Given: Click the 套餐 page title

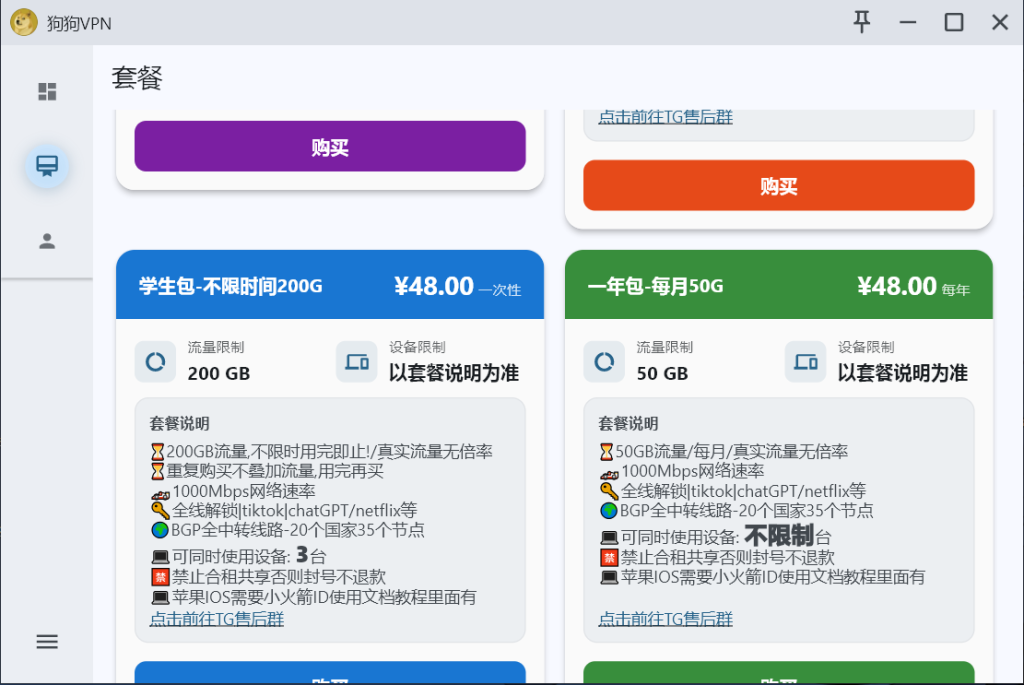Looking at the screenshot, I should pyautogui.click(x=136, y=78).
